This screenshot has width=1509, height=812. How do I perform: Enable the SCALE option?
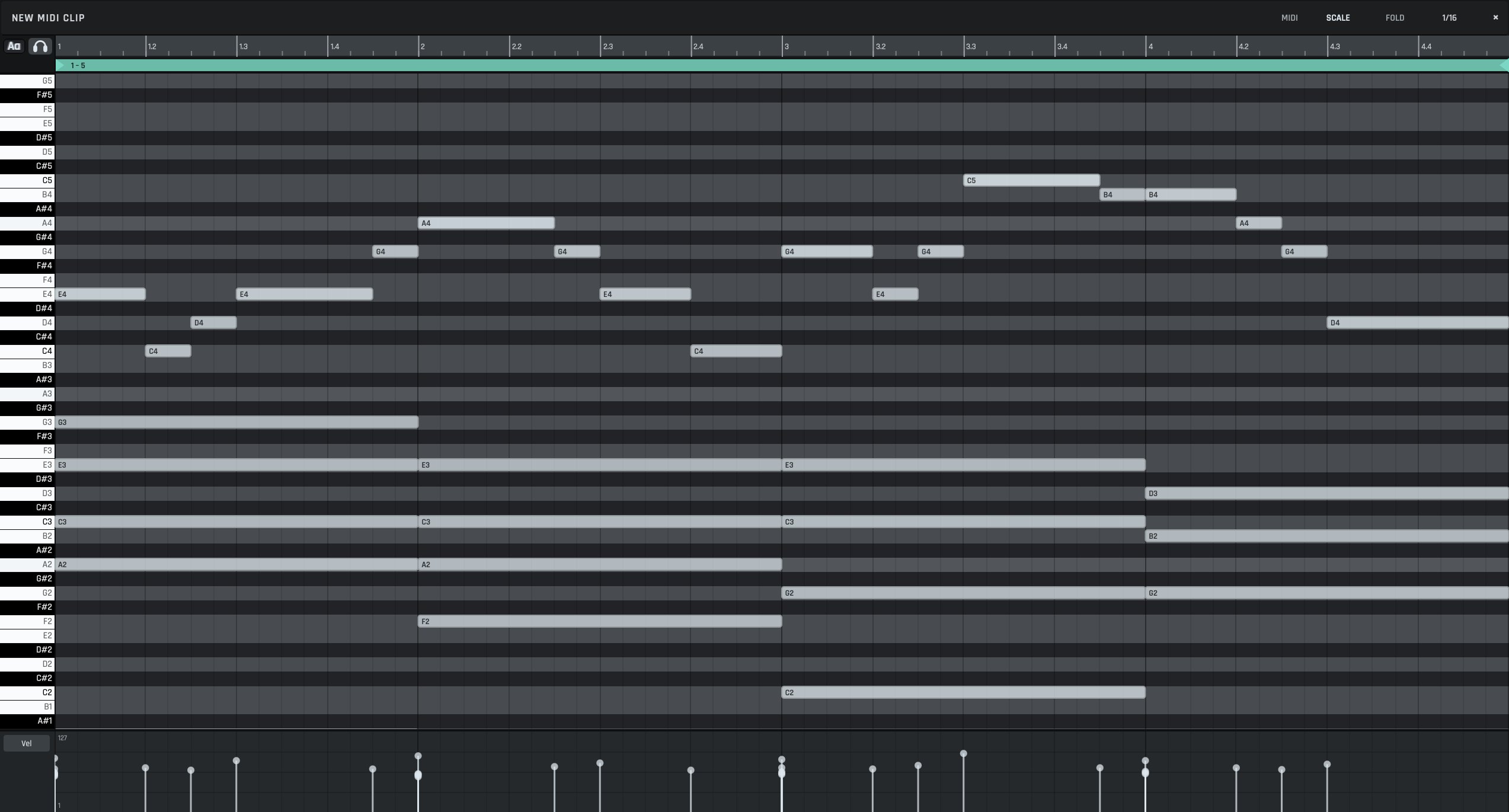point(1338,18)
